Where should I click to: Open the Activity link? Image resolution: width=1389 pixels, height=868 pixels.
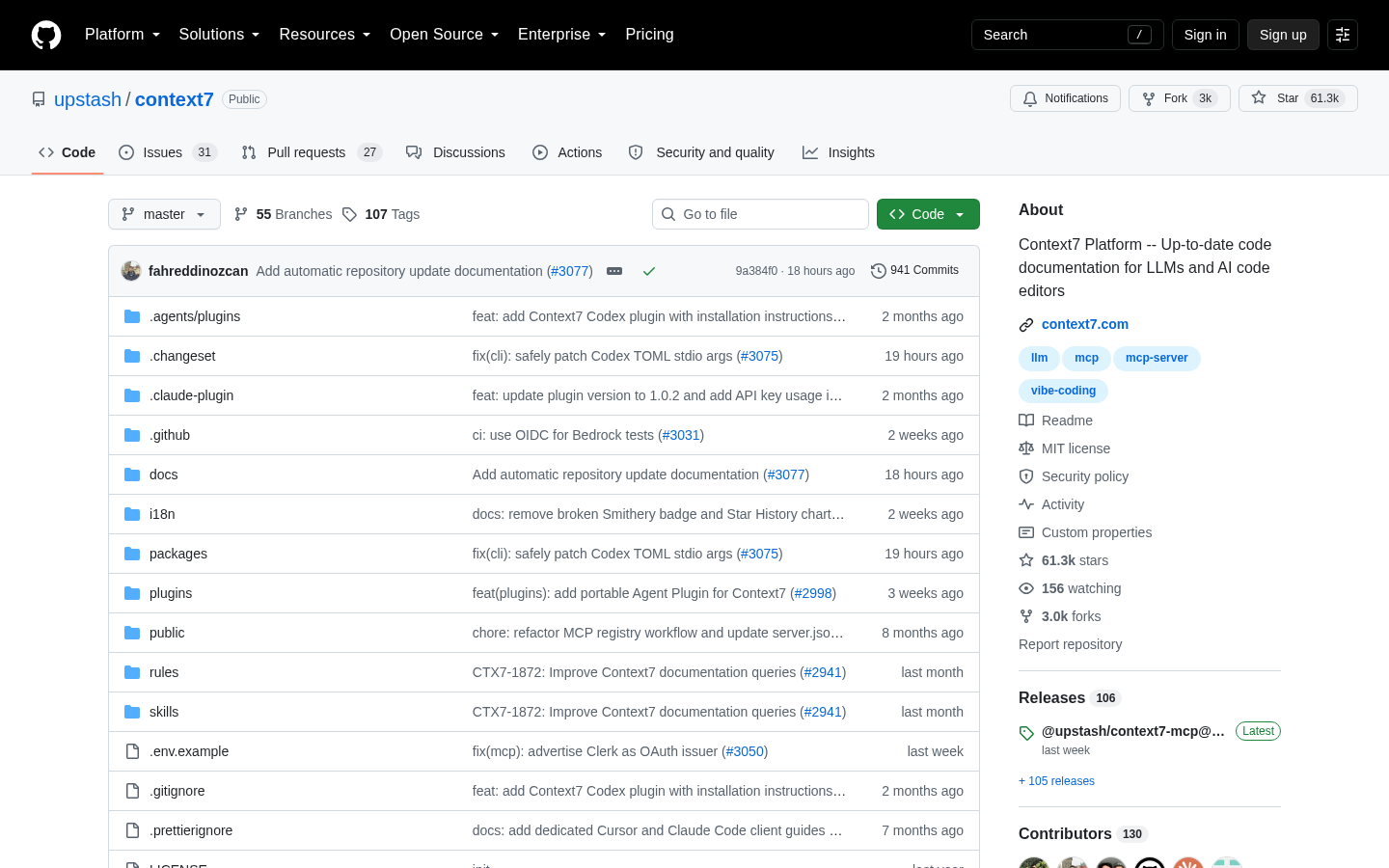[1051, 504]
